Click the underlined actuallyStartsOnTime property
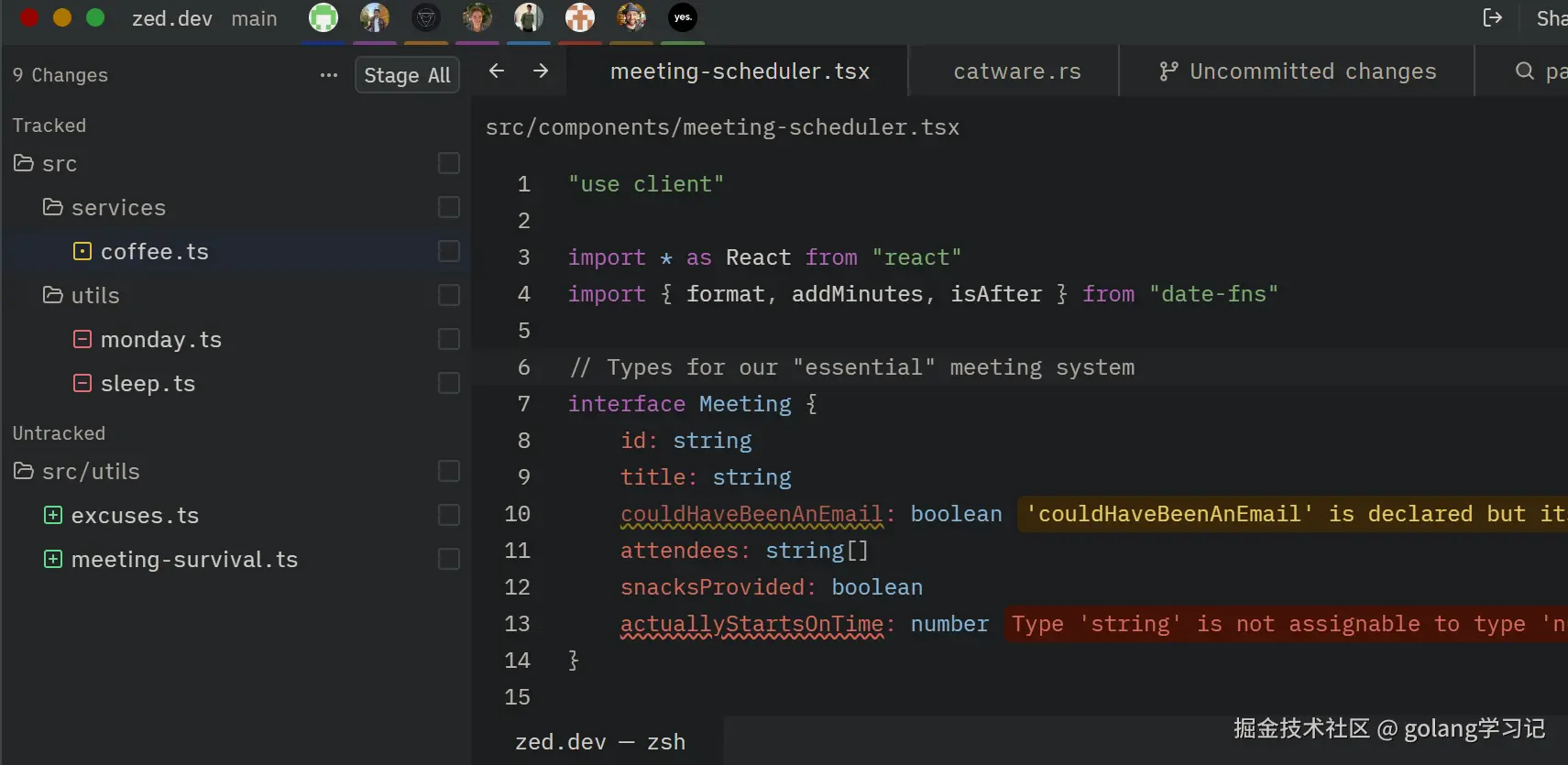 pos(751,624)
